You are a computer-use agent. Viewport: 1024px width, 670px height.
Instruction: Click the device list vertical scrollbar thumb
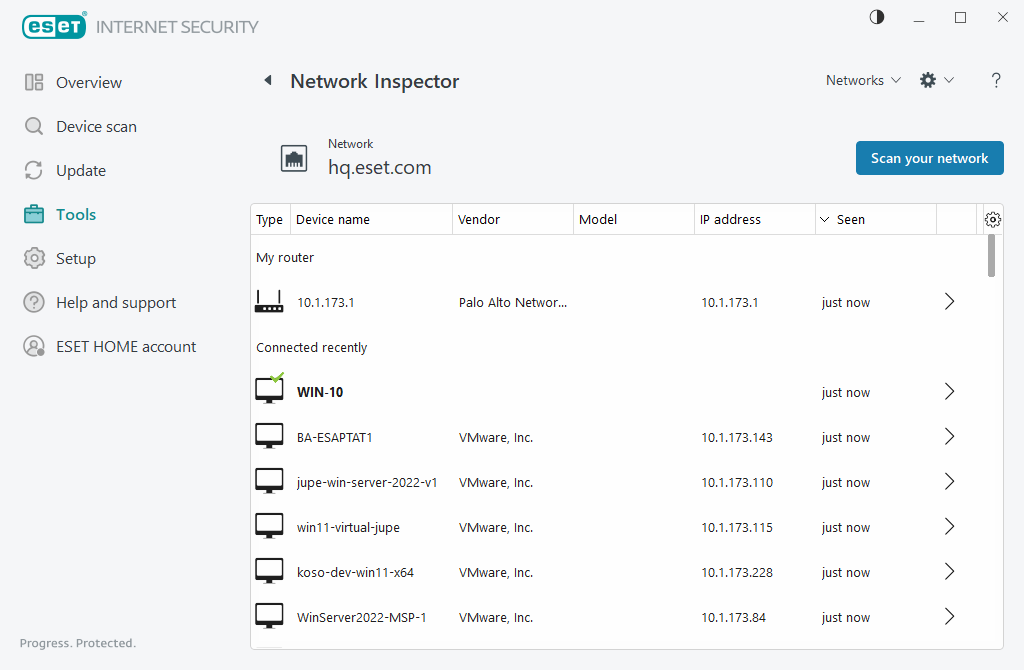(991, 256)
